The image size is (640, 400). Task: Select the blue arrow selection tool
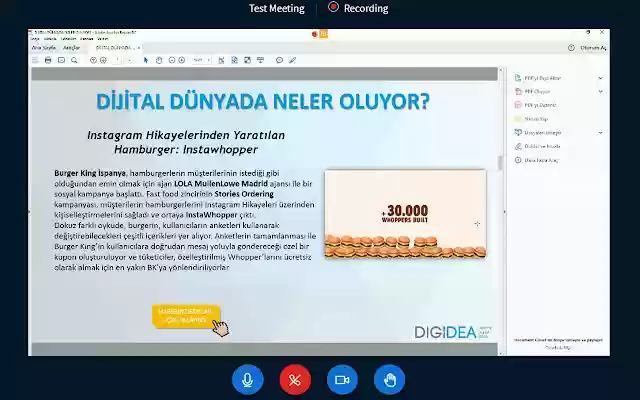point(146,60)
